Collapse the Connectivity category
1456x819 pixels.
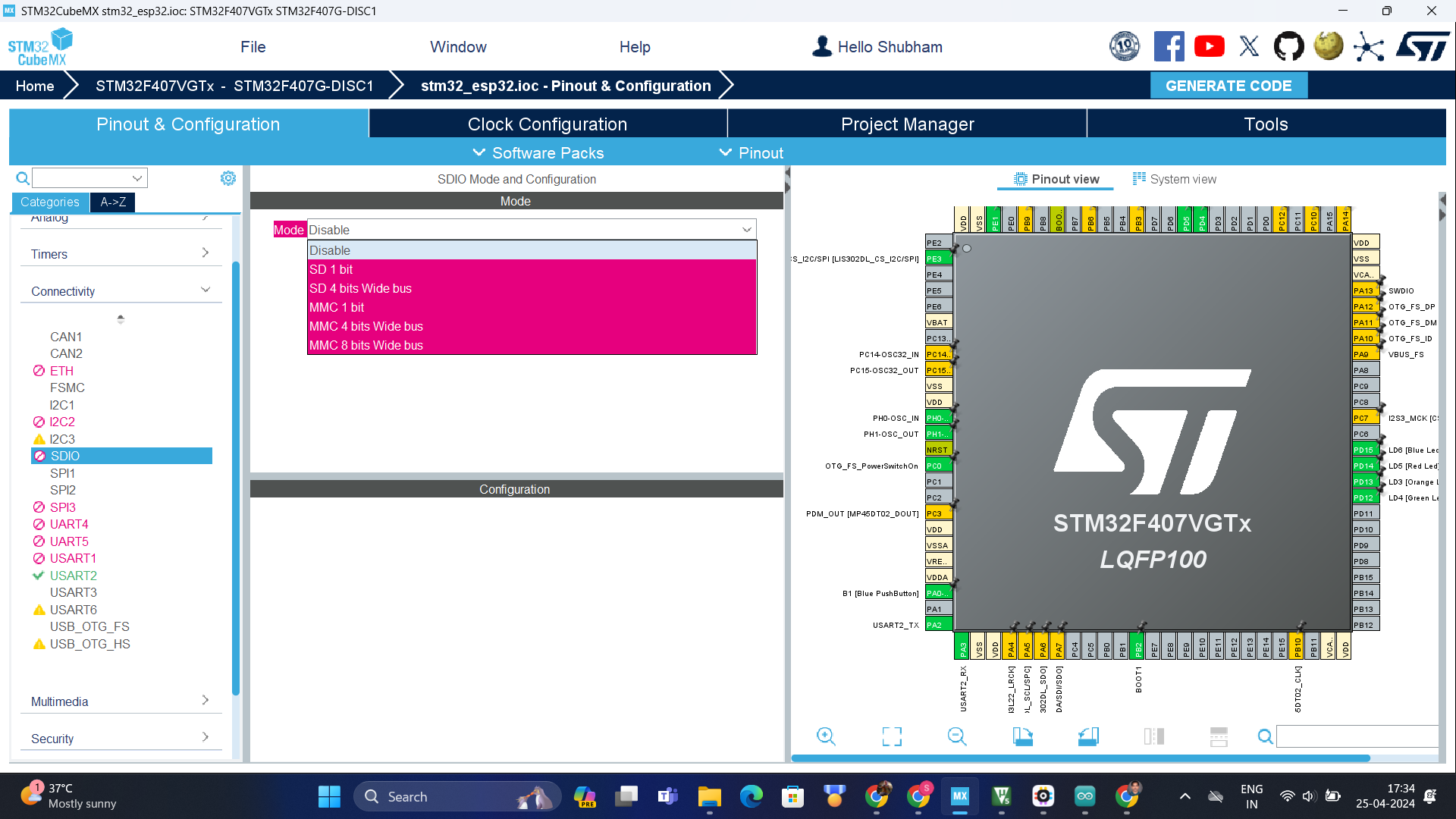point(205,289)
